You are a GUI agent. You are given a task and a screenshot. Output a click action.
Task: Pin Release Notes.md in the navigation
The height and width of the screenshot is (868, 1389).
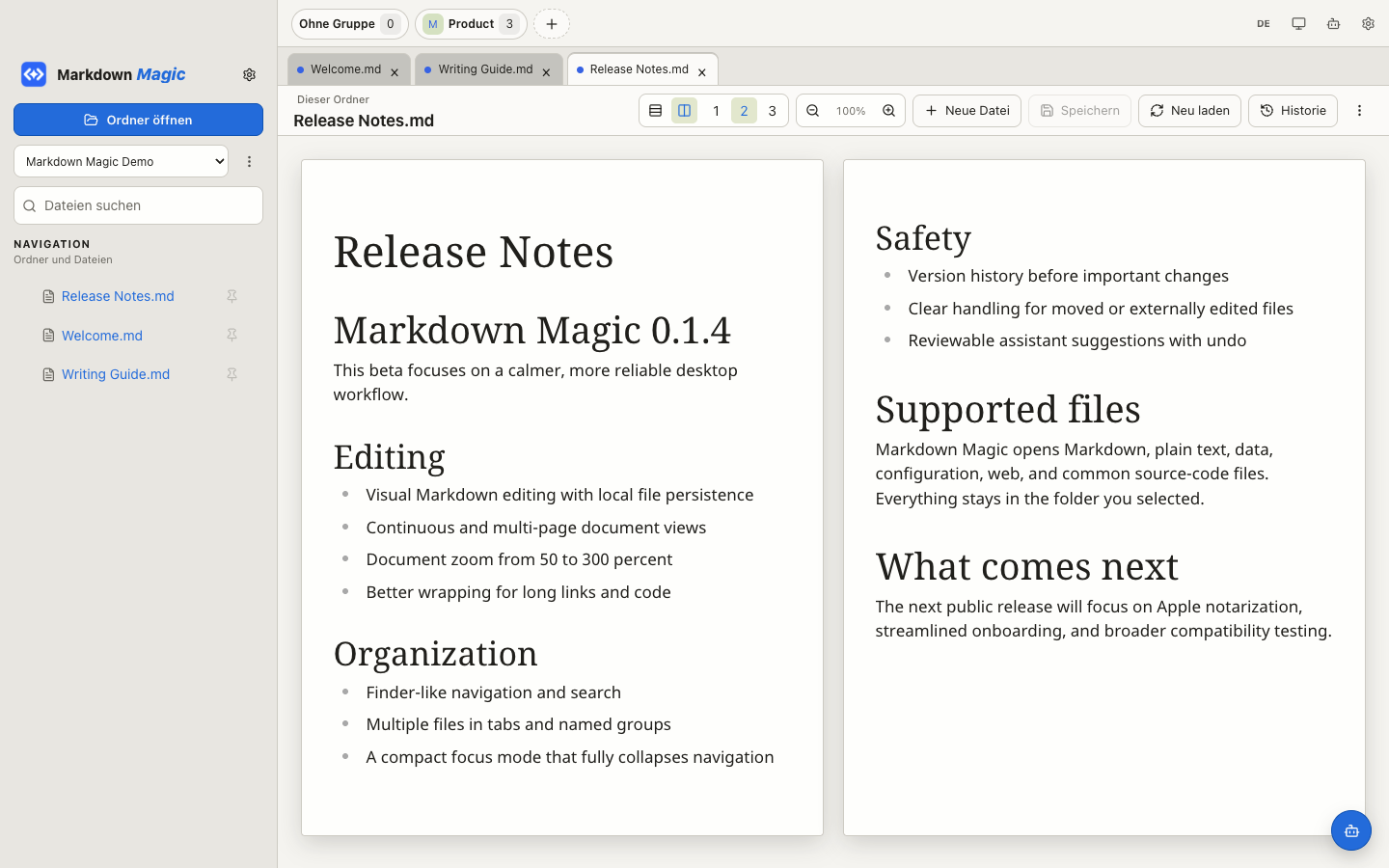[x=231, y=296]
